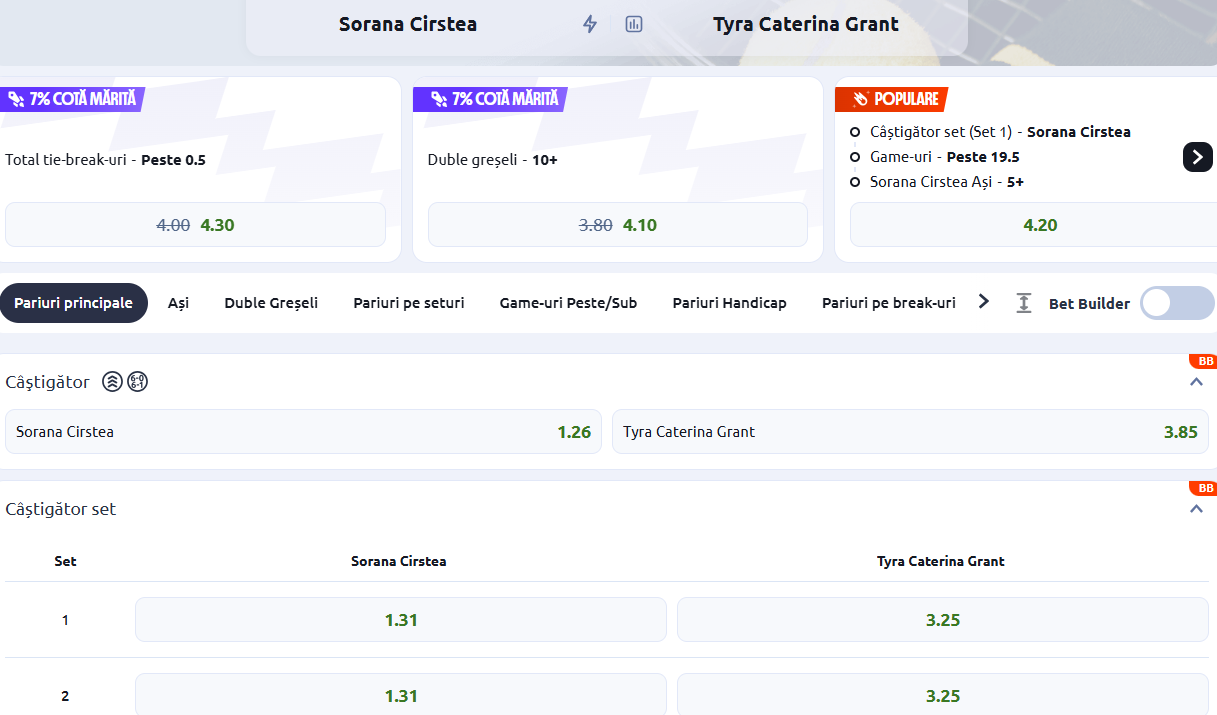Enable the Bet Builder toggle switch

click(1177, 303)
